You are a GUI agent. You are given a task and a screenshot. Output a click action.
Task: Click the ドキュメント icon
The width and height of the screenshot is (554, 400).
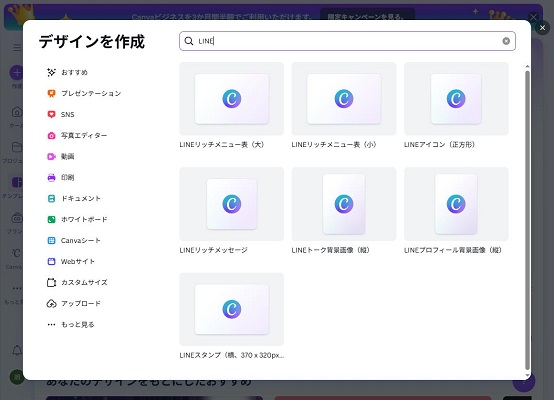click(x=51, y=199)
